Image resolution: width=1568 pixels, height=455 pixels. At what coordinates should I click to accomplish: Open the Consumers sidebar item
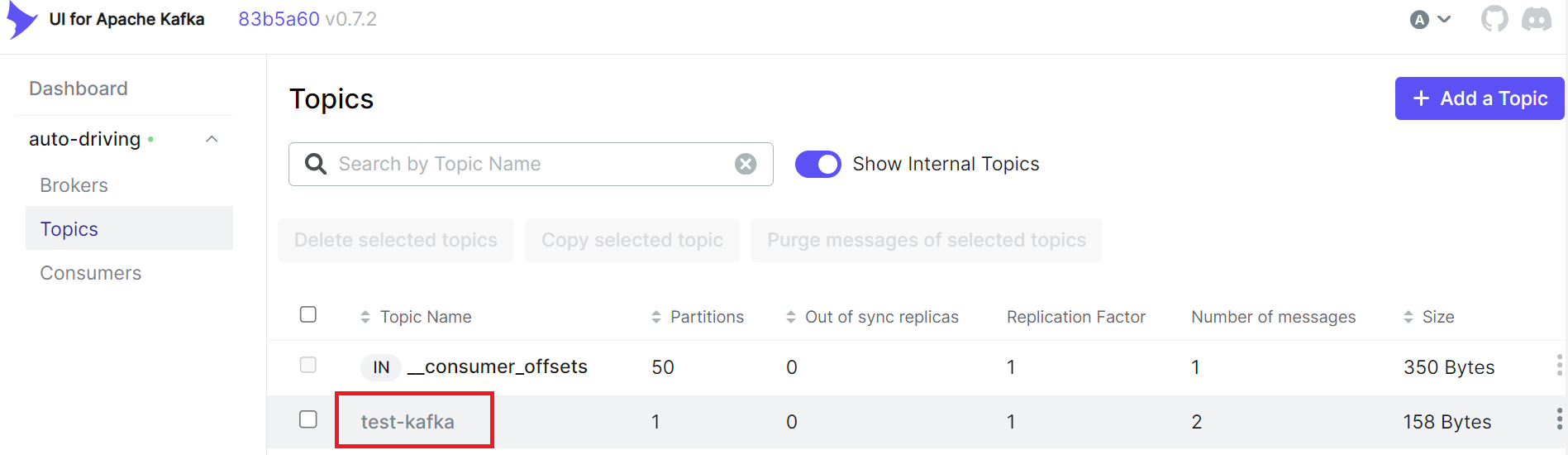pyautogui.click(x=91, y=273)
